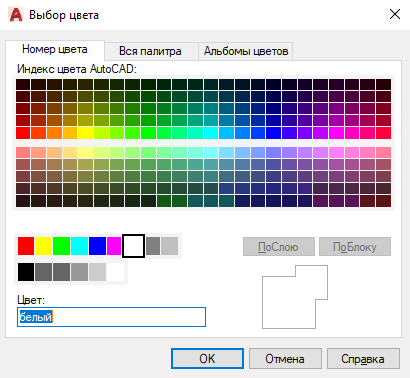Click the Цвет input field containing белый
This screenshot has height=378, width=410.
[111, 317]
